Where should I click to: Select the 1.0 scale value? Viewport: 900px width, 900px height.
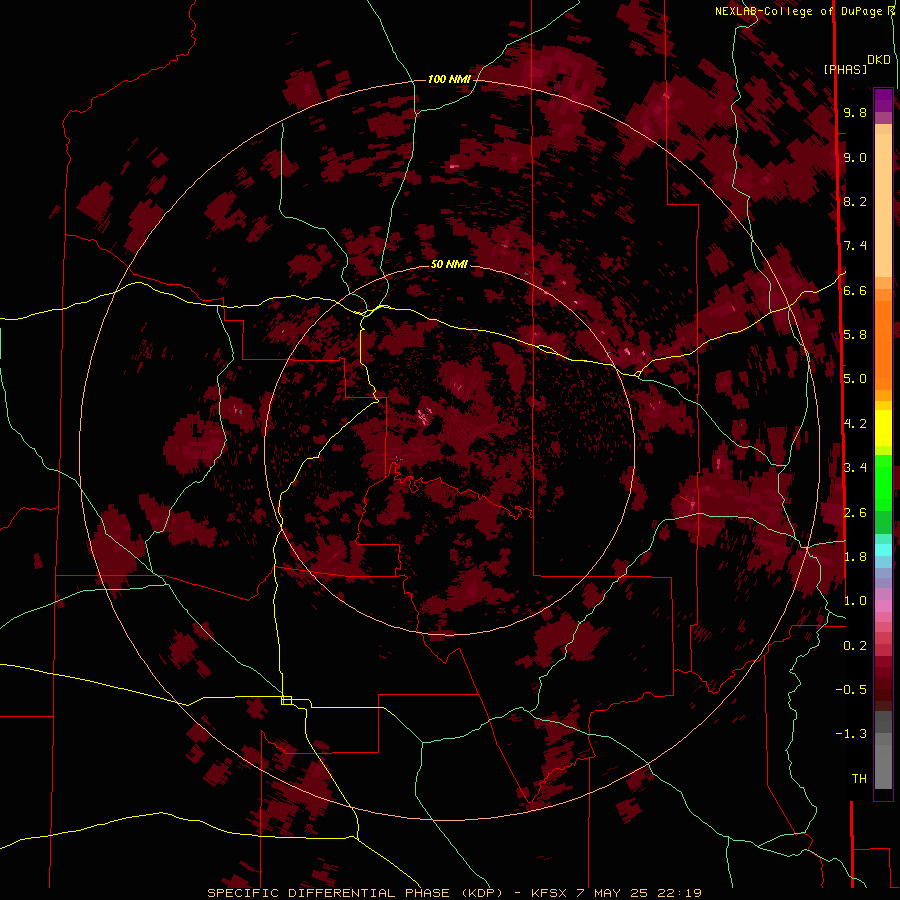(x=855, y=601)
